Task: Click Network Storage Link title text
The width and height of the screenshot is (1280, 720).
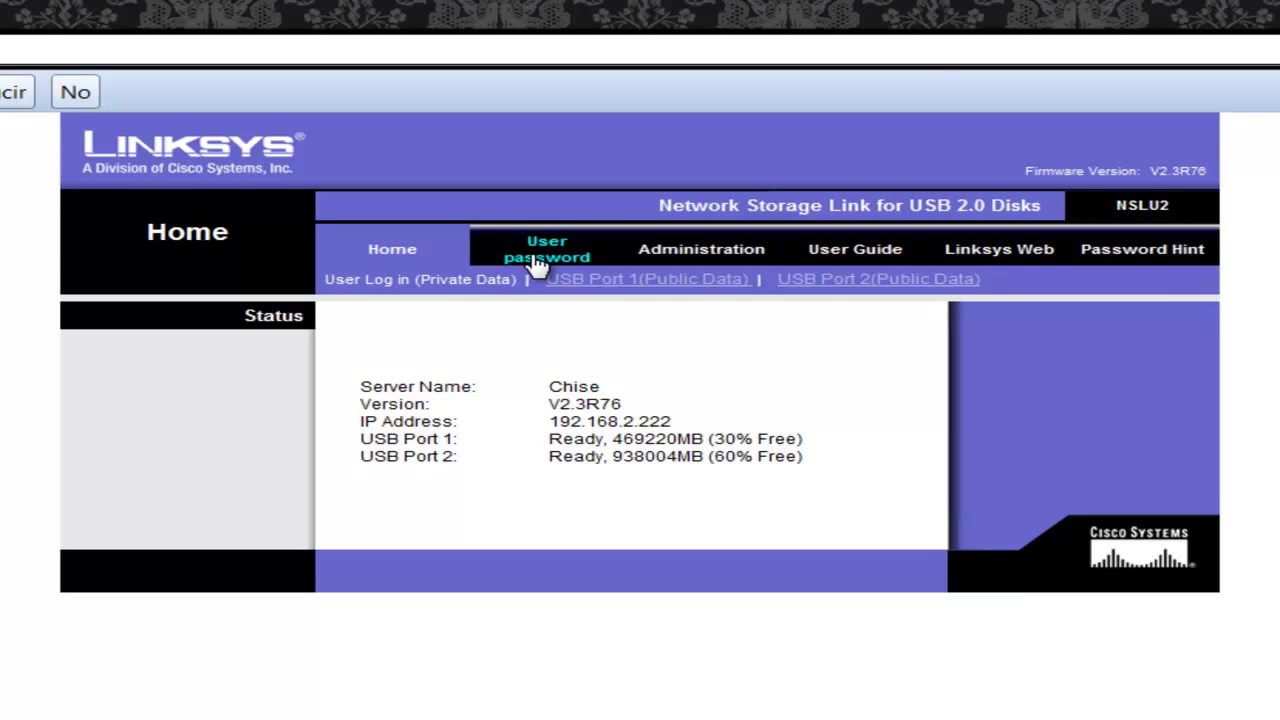Action: 849,205
